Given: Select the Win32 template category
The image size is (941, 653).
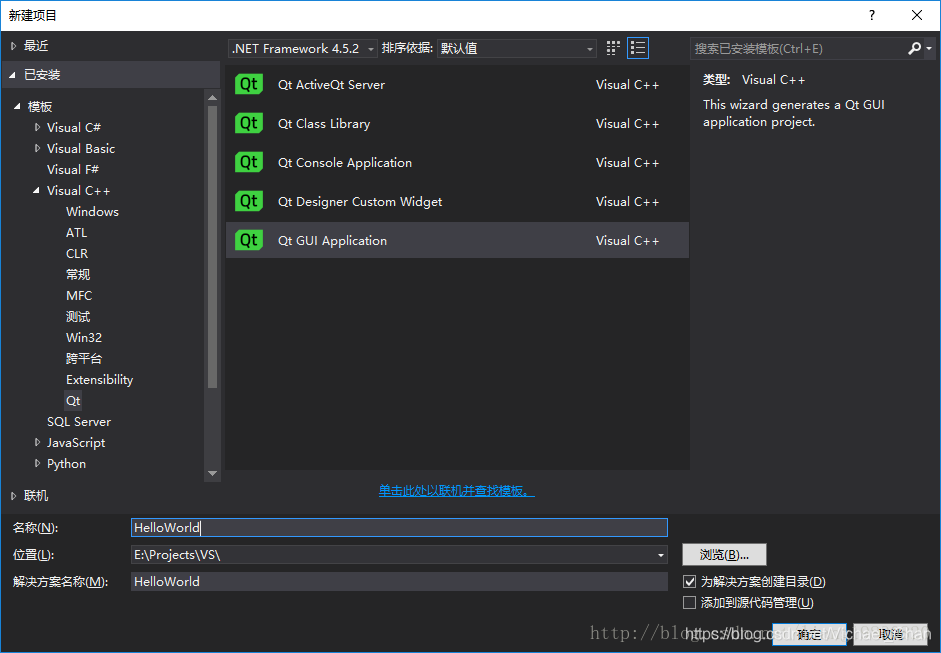Looking at the screenshot, I should click(x=84, y=338).
